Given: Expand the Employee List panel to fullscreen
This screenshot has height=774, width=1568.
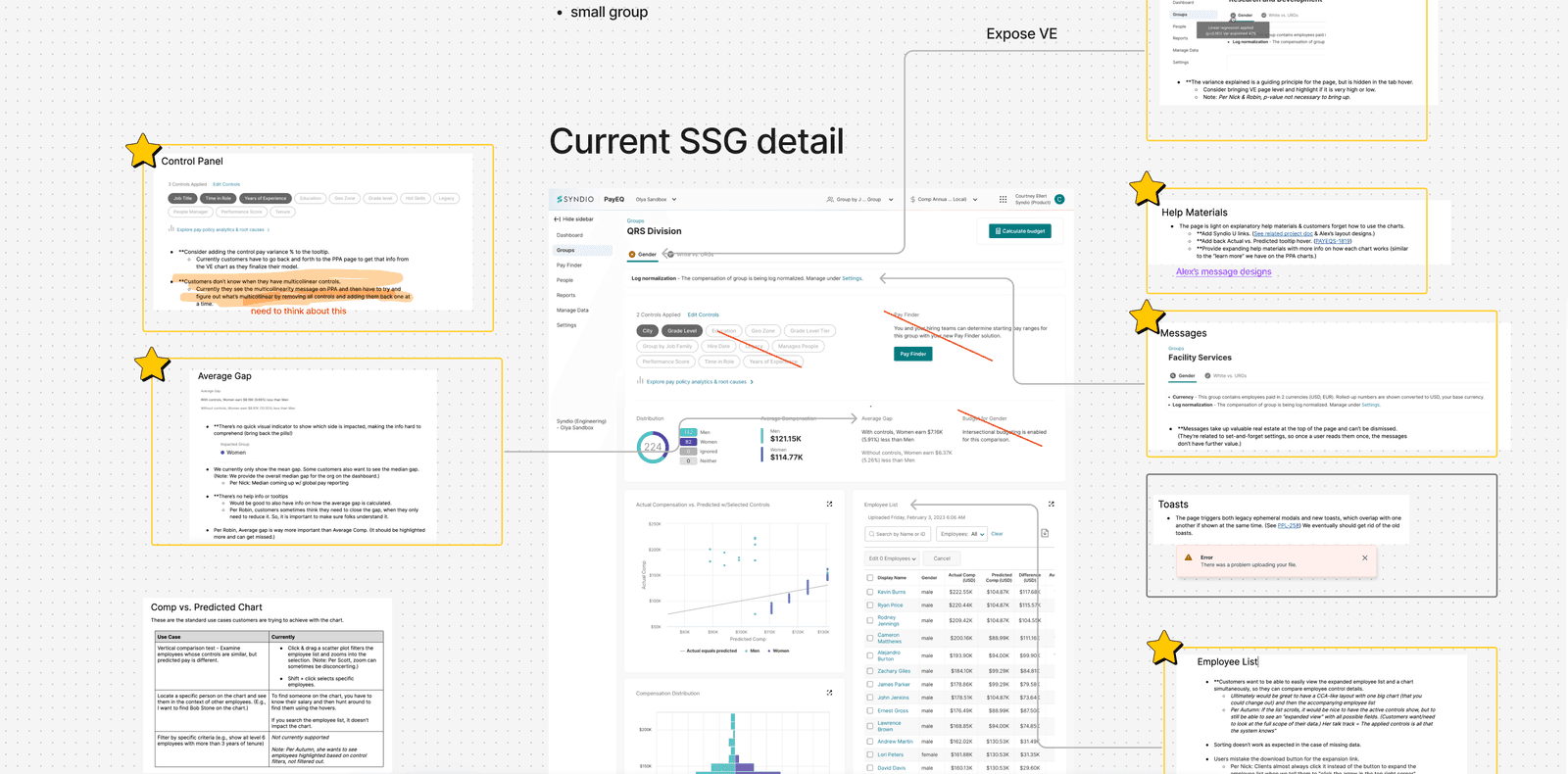Looking at the screenshot, I should tap(1052, 505).
